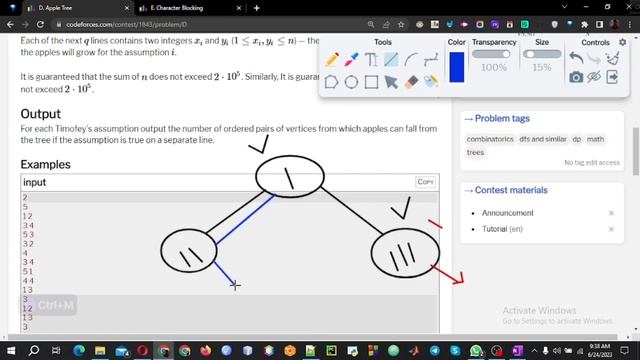This screenshot has height=360, width=640.
Task: Adjust the Transparency slider
Action: click(491, 54)
